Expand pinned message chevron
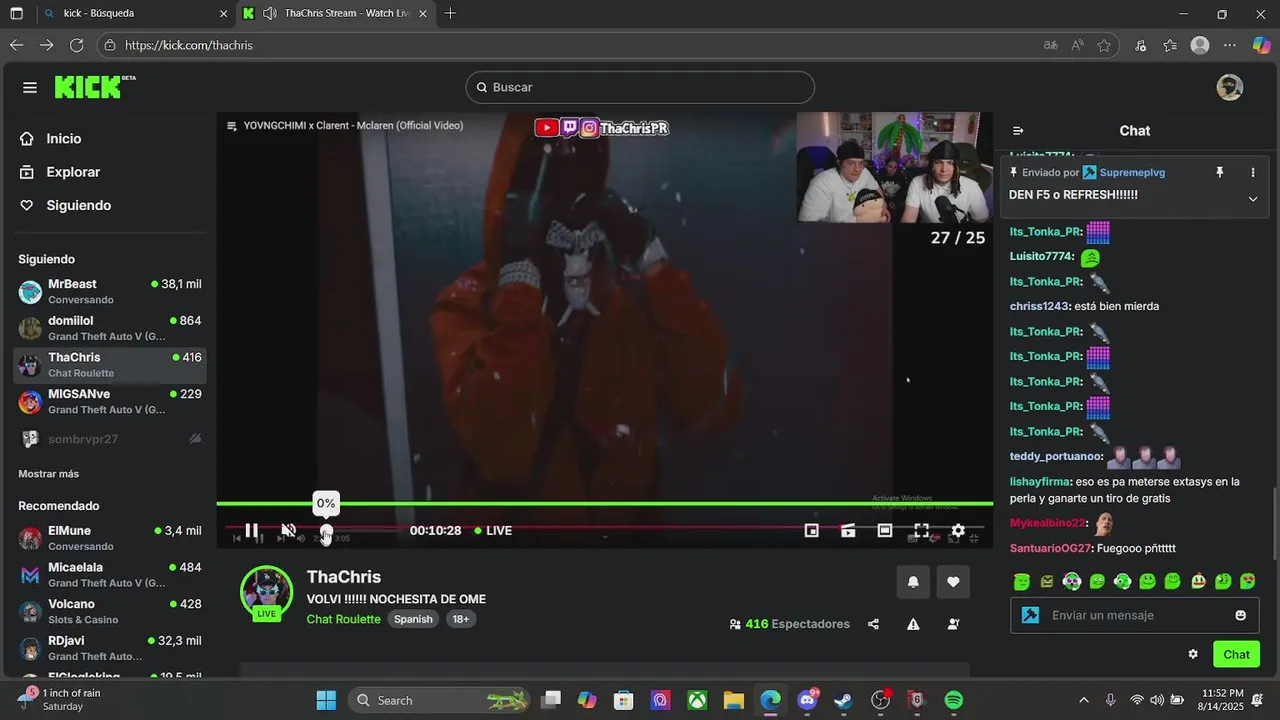The image size is (1280, 720). [x=1253, y=199]
